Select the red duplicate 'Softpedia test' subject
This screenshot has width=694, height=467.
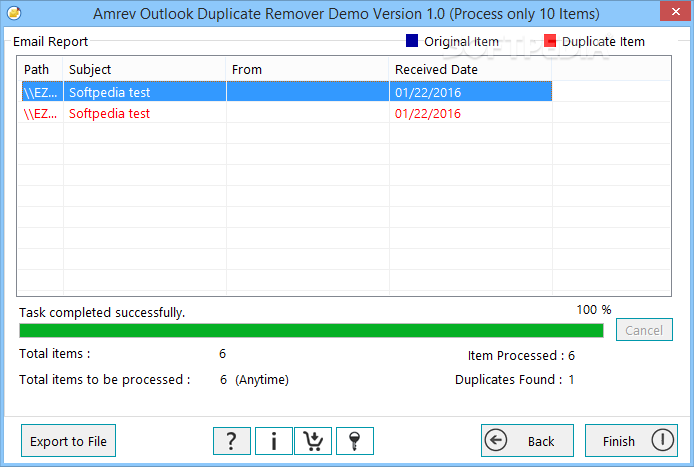click(x=109, y=113)
